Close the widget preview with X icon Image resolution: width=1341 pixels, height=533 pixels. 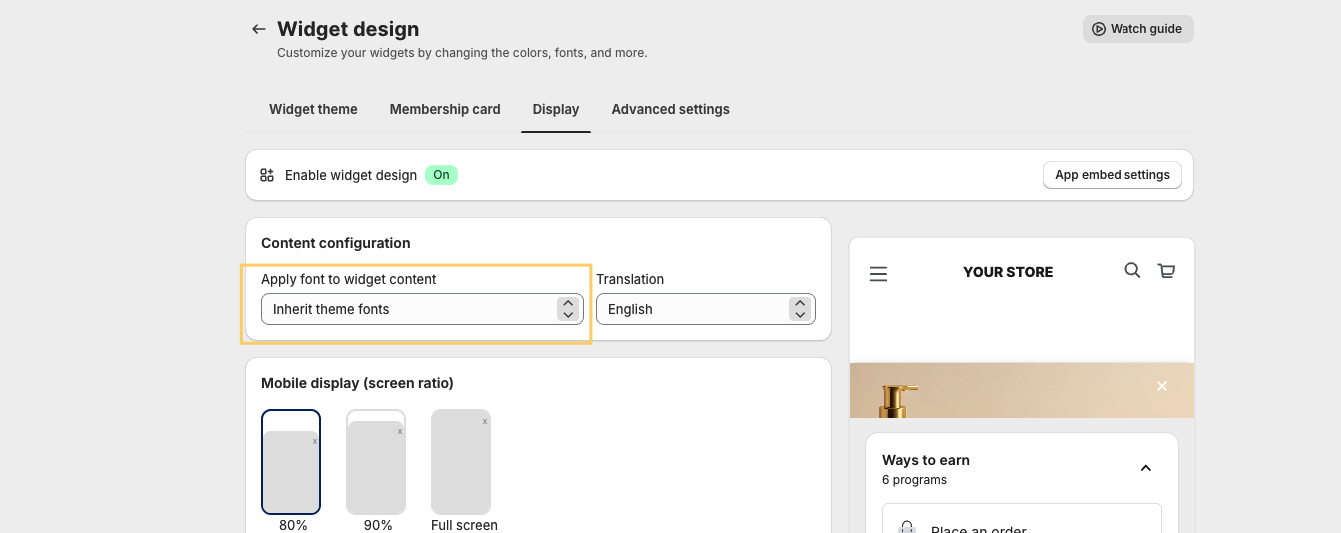click(1161, 386)
